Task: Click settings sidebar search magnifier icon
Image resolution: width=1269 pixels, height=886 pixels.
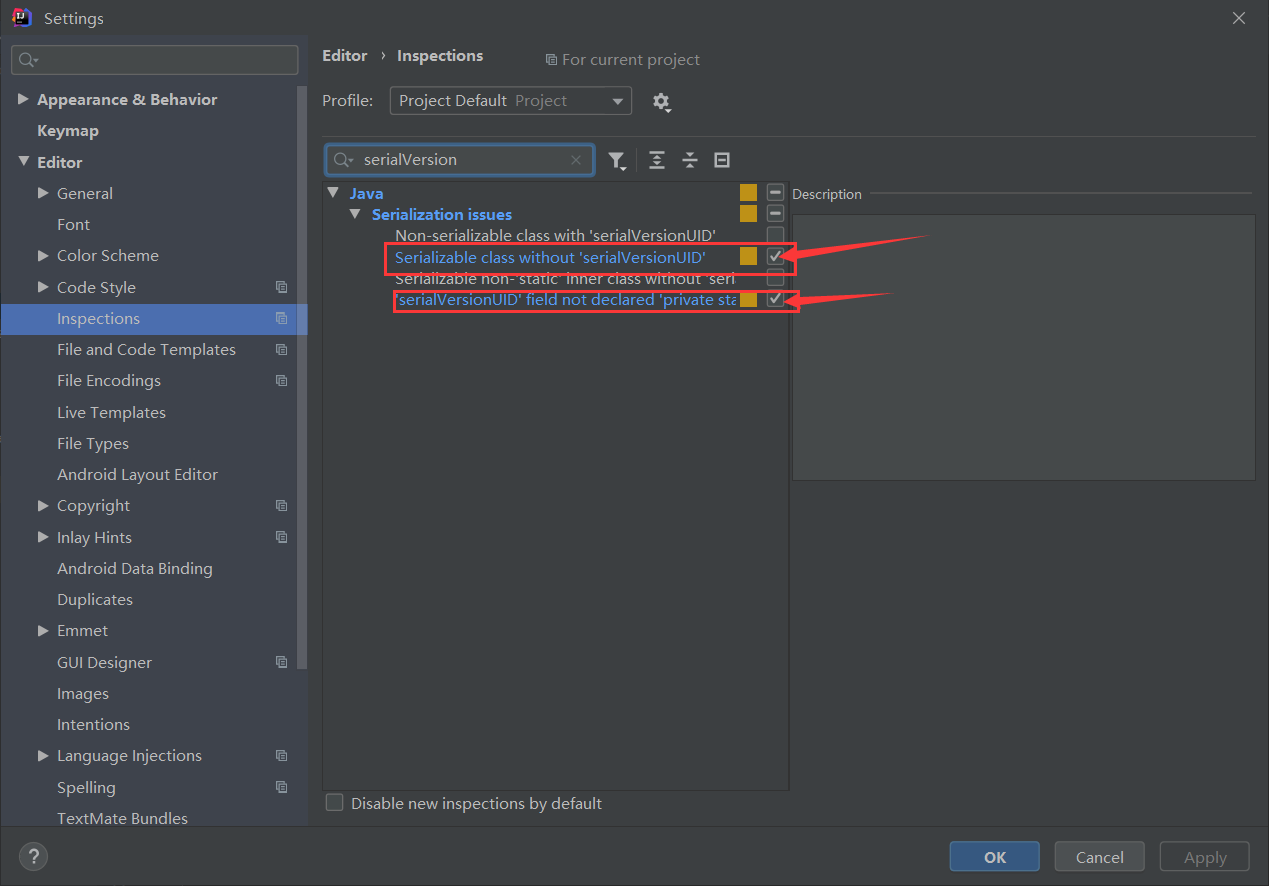Action: click(28, 60)
